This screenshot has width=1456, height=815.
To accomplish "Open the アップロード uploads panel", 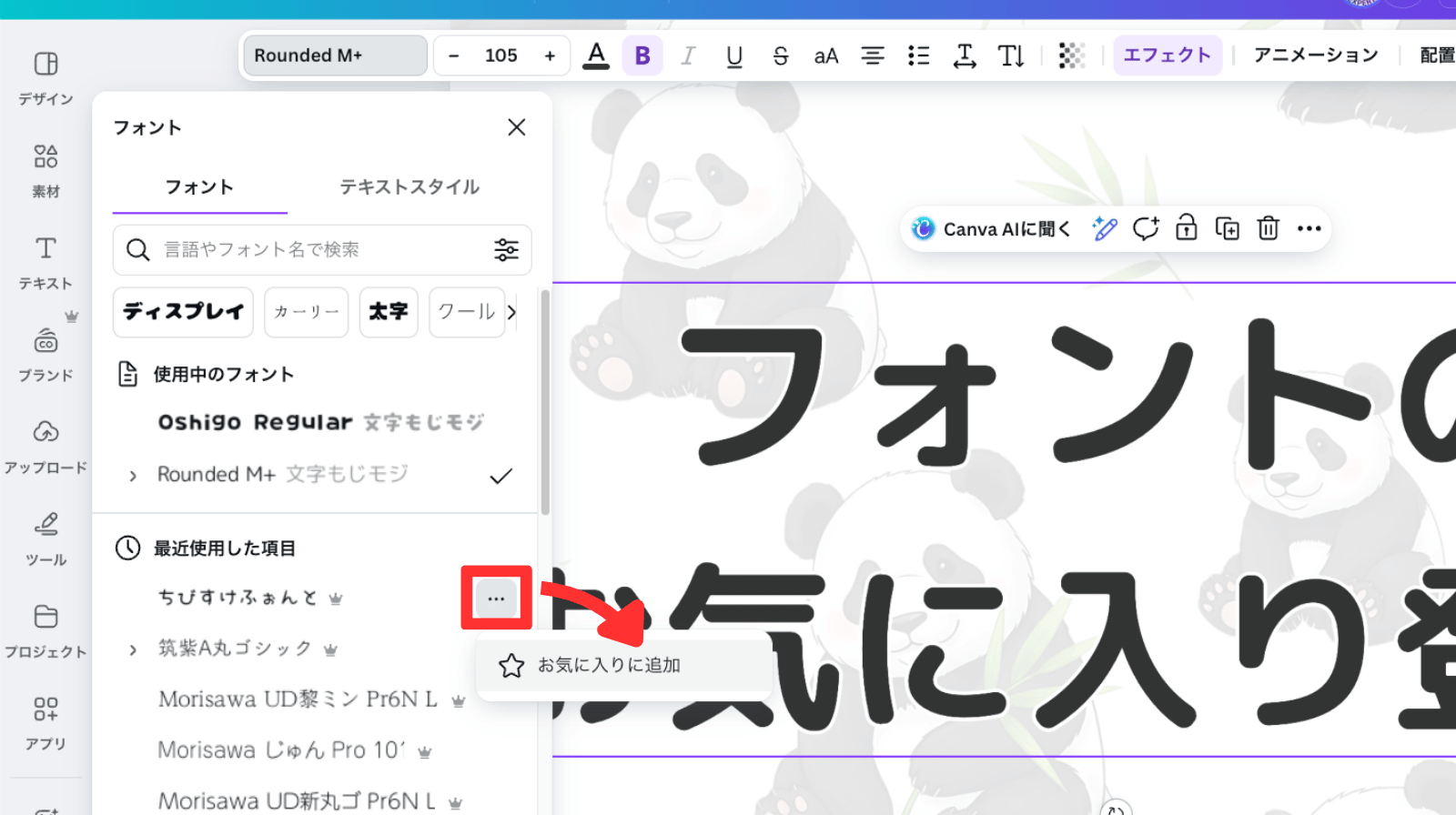I will tap(45, 448).
